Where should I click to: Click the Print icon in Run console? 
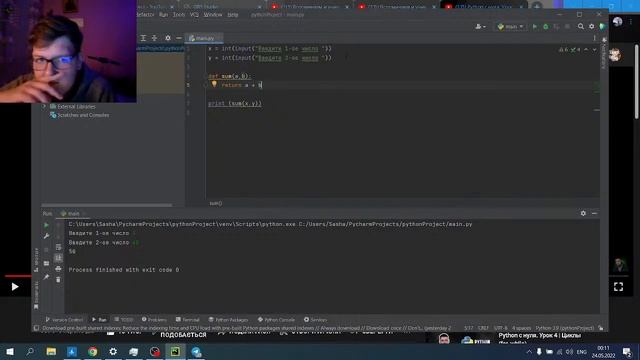(x=58, y=269)
